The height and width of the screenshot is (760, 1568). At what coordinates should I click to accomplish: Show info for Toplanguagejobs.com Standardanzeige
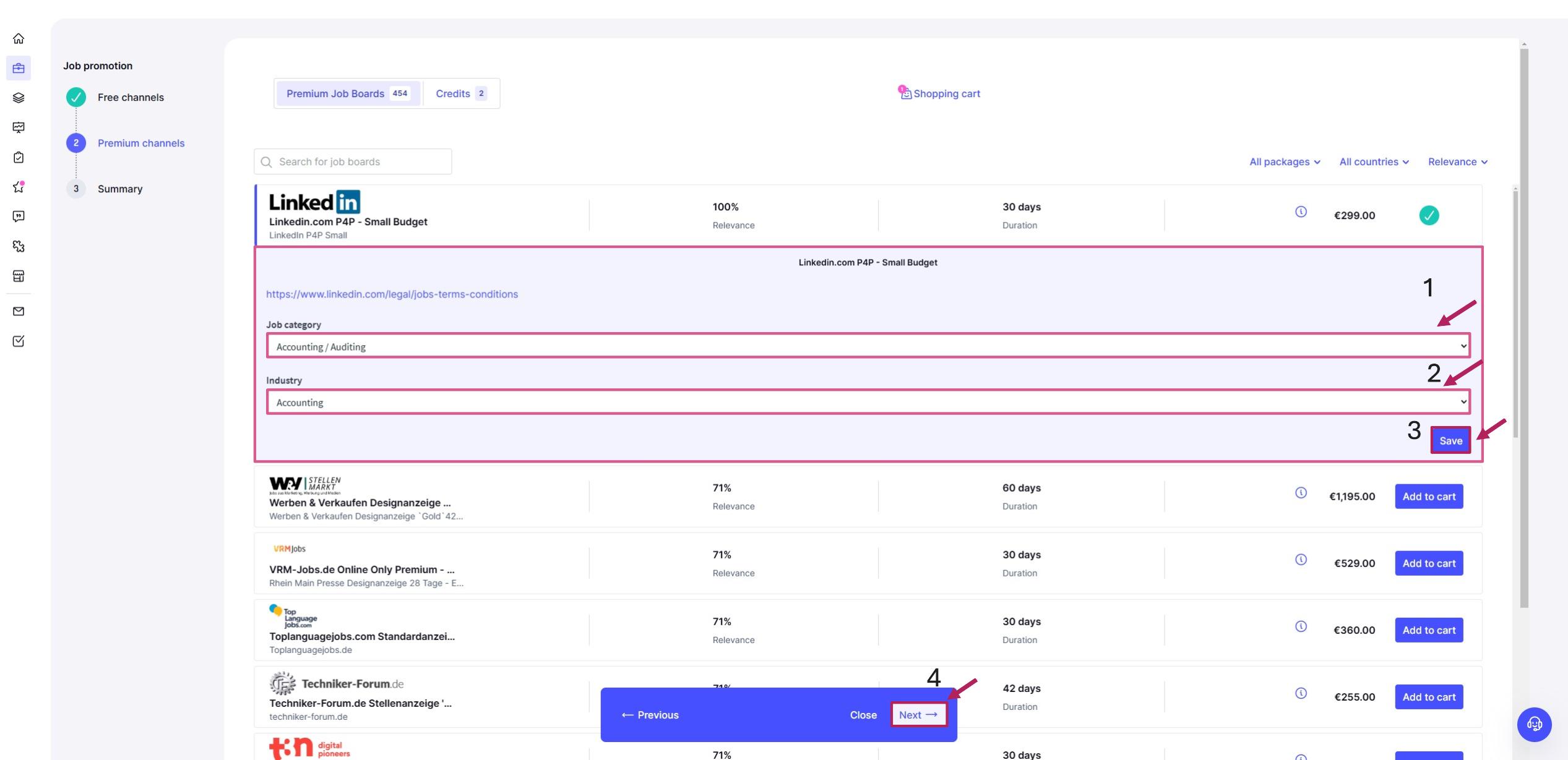(x=1301, y=626)
